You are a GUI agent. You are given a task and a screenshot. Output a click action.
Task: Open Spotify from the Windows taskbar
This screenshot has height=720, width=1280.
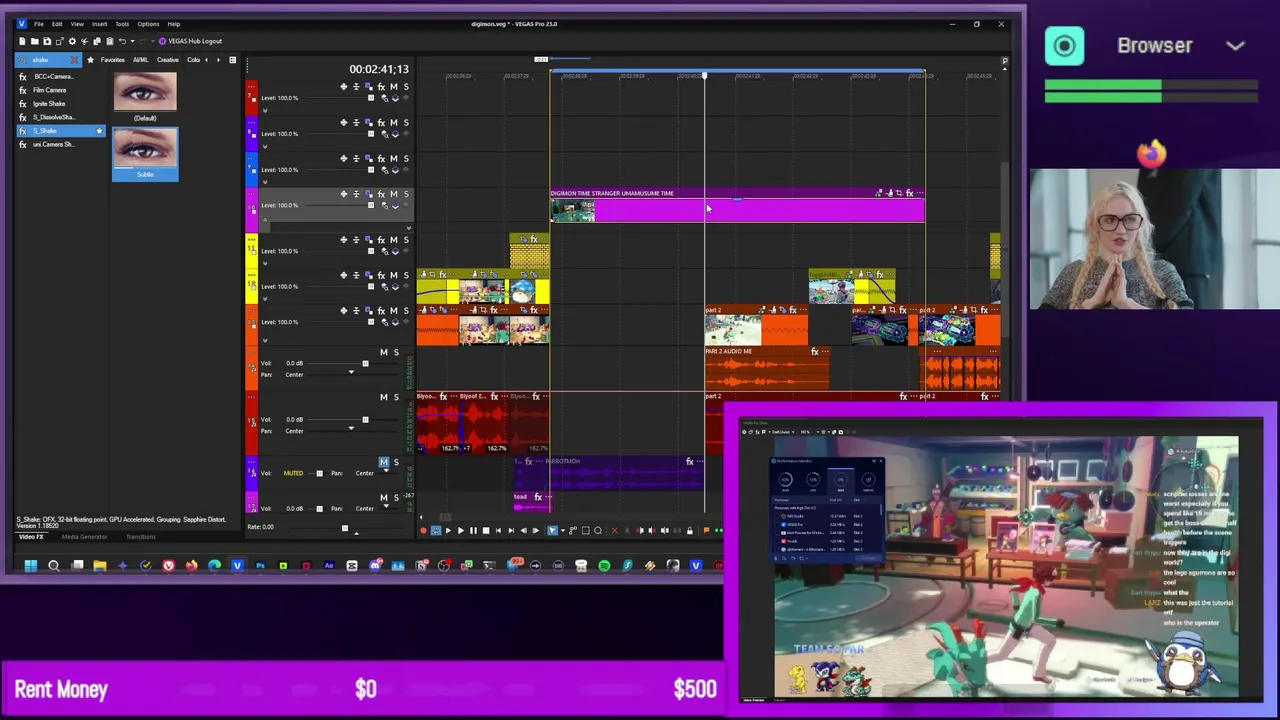(604, 566)
